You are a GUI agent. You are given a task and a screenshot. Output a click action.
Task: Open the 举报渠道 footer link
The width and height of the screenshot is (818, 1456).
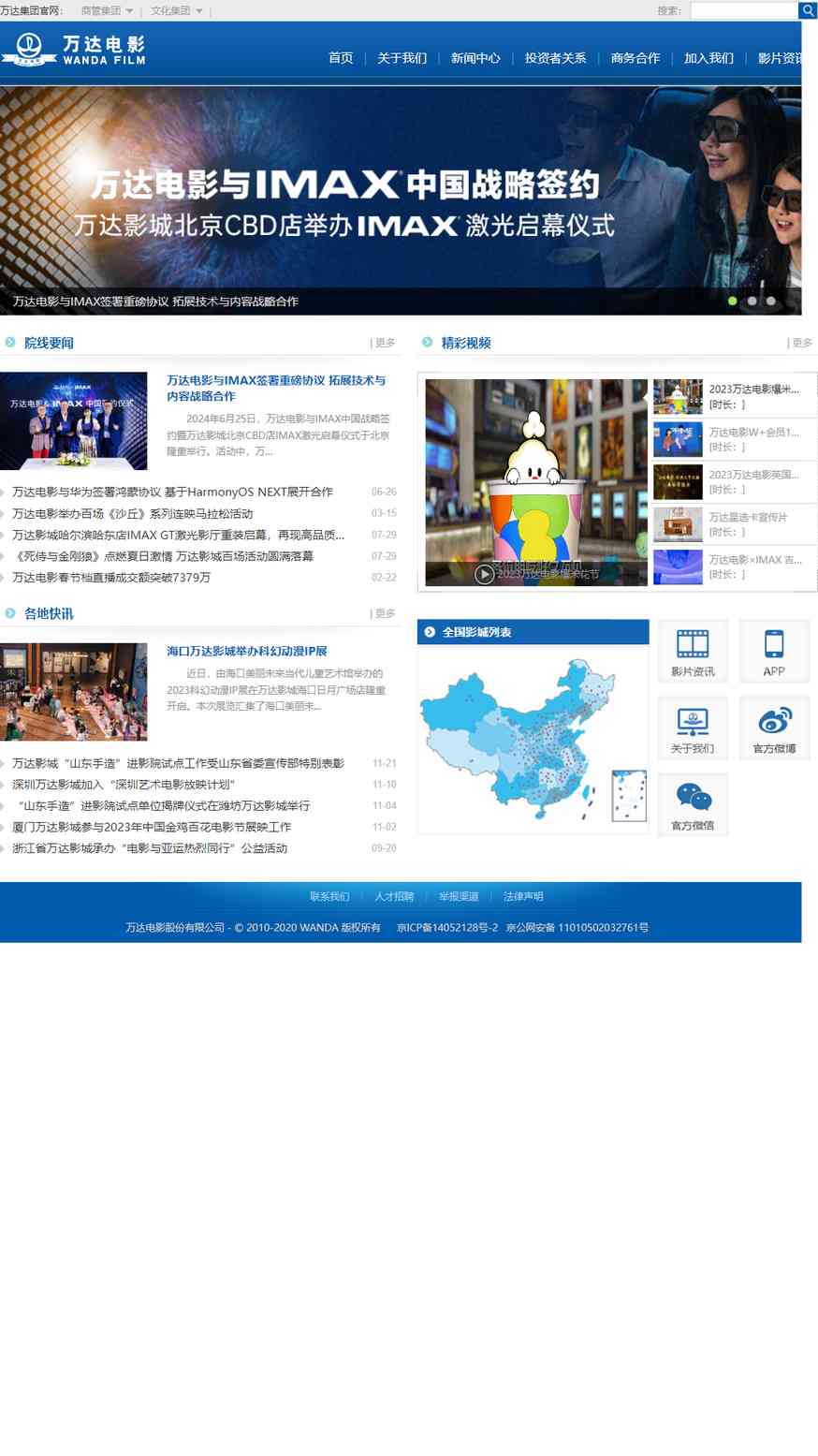point(459,896)
